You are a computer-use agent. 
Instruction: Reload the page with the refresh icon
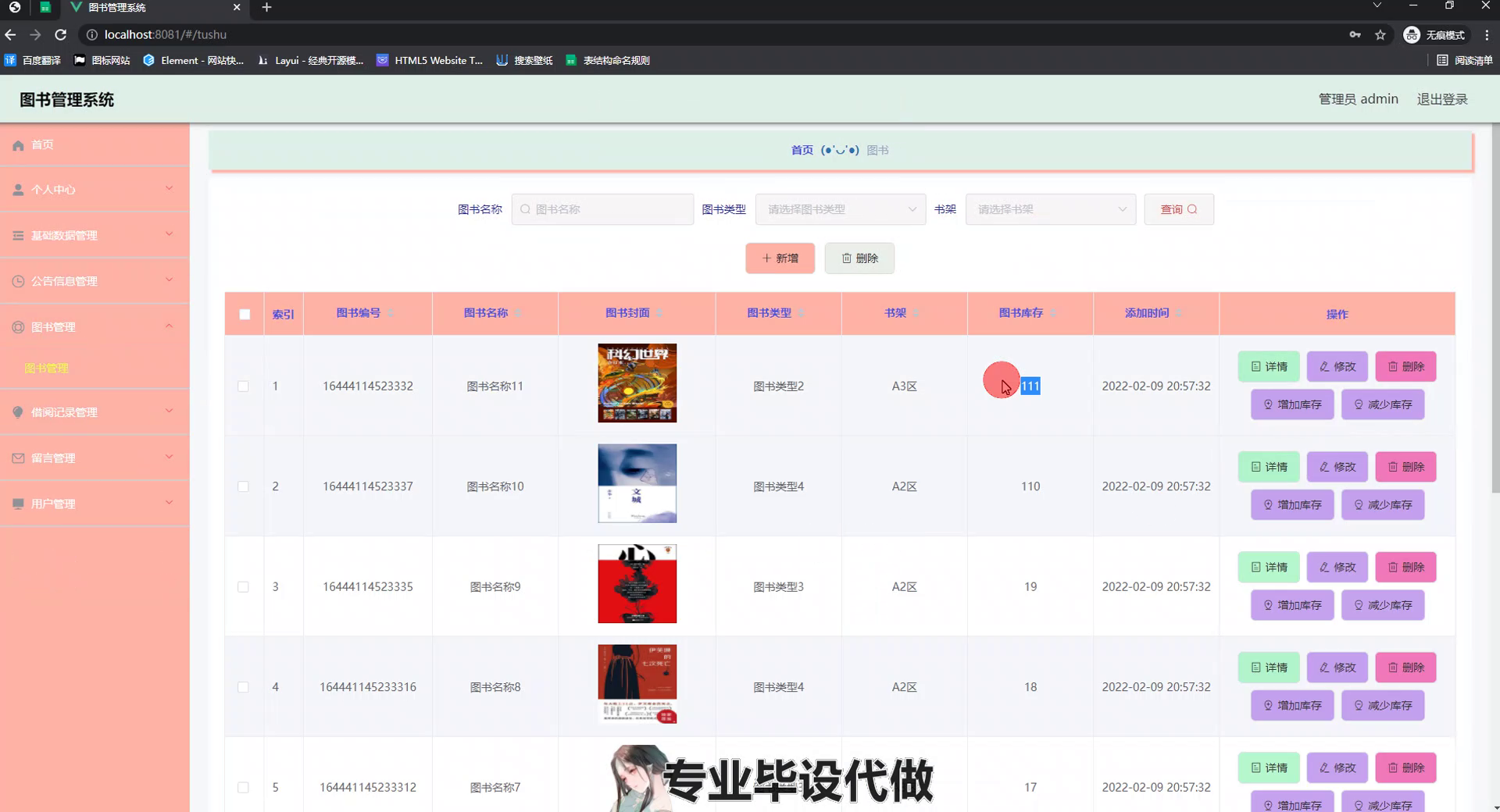[x=60, y=34]
